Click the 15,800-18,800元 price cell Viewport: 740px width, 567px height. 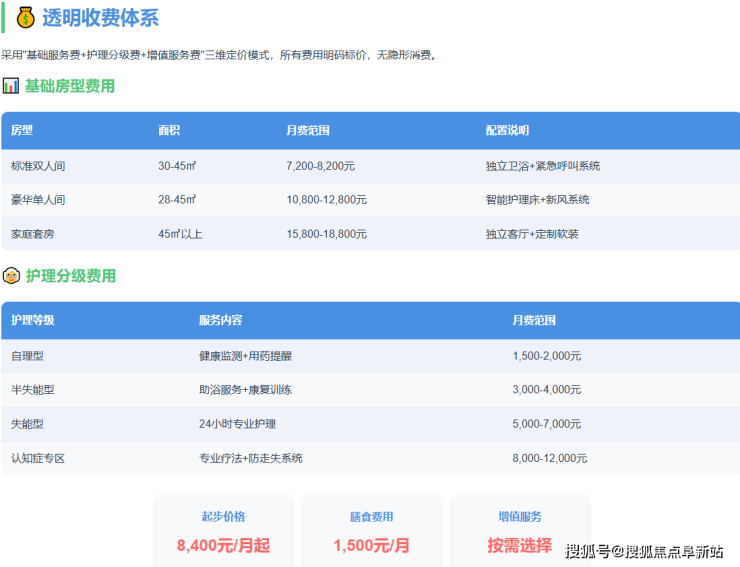click(326, 234)
